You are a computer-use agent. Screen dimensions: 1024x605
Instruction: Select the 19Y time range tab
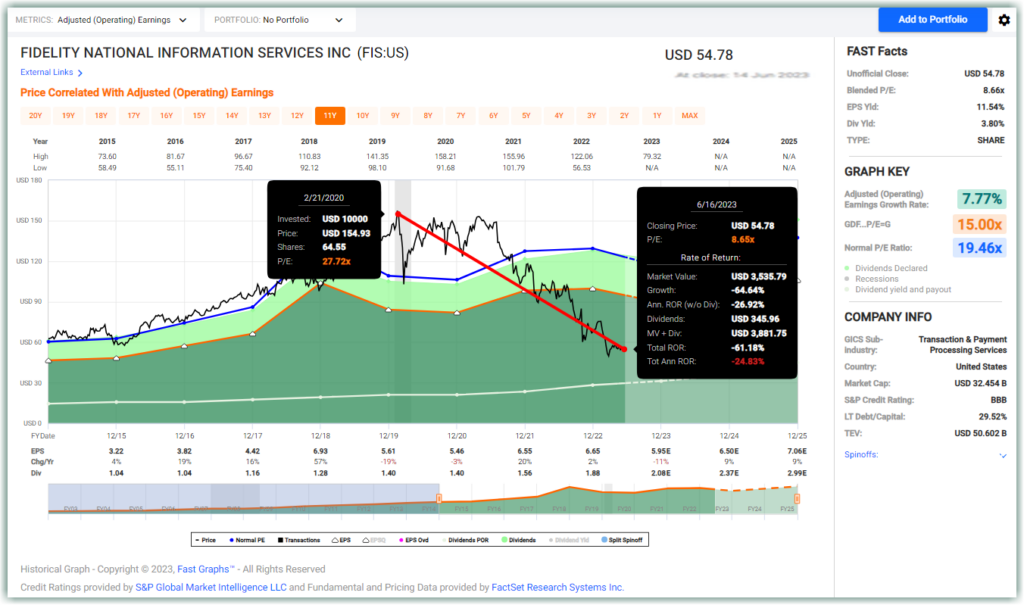point(68,116)
